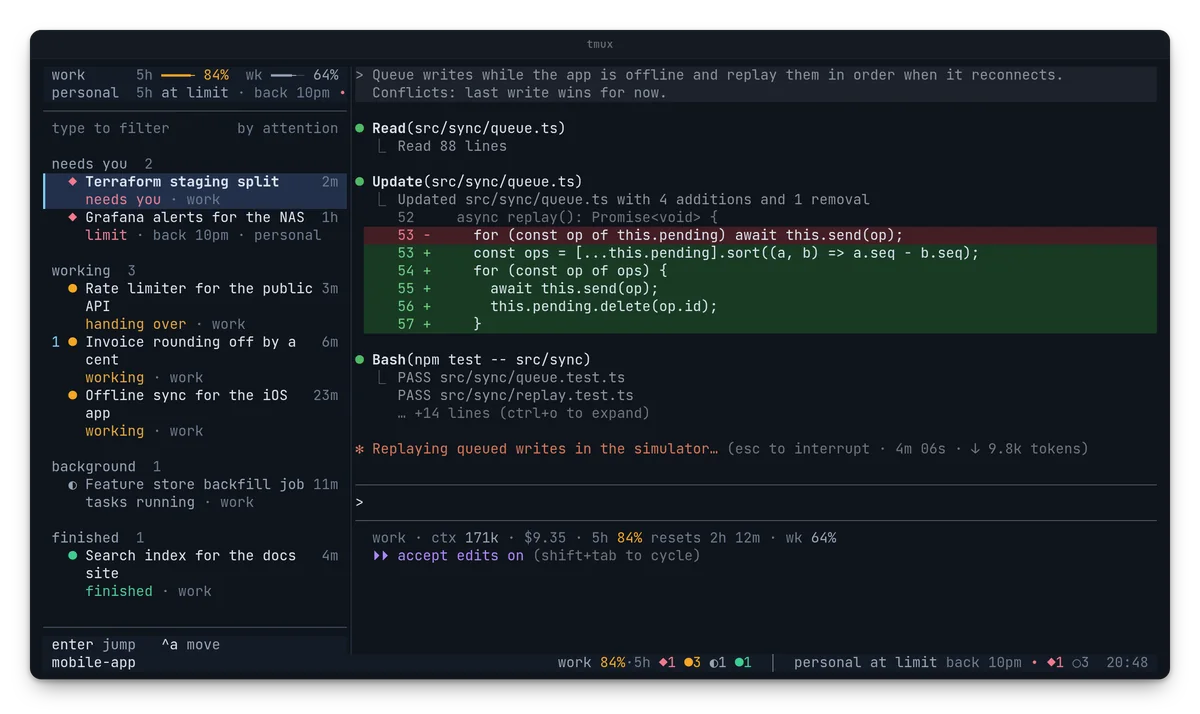This screenshot has height=714, width=1200.
Task: Click the mobile-app session name
Action: pyautogui.click(x=94, y=663)
